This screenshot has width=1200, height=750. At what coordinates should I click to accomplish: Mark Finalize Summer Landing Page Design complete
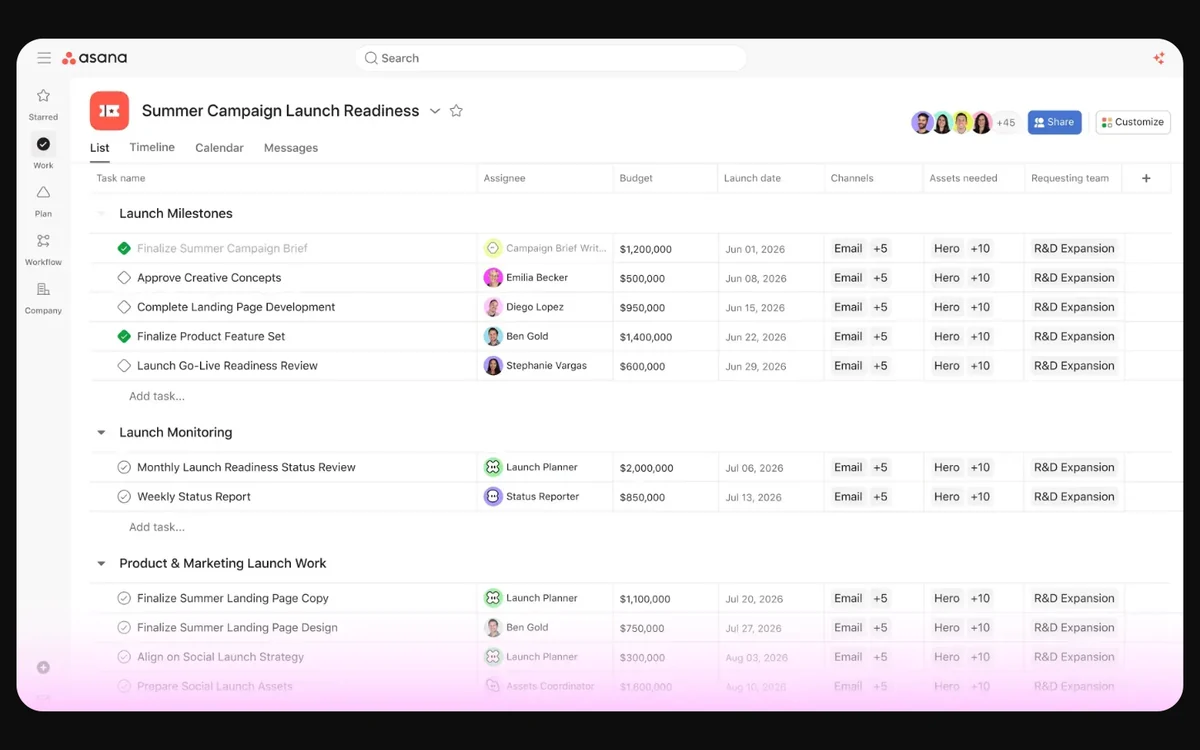tap(124, 627)
